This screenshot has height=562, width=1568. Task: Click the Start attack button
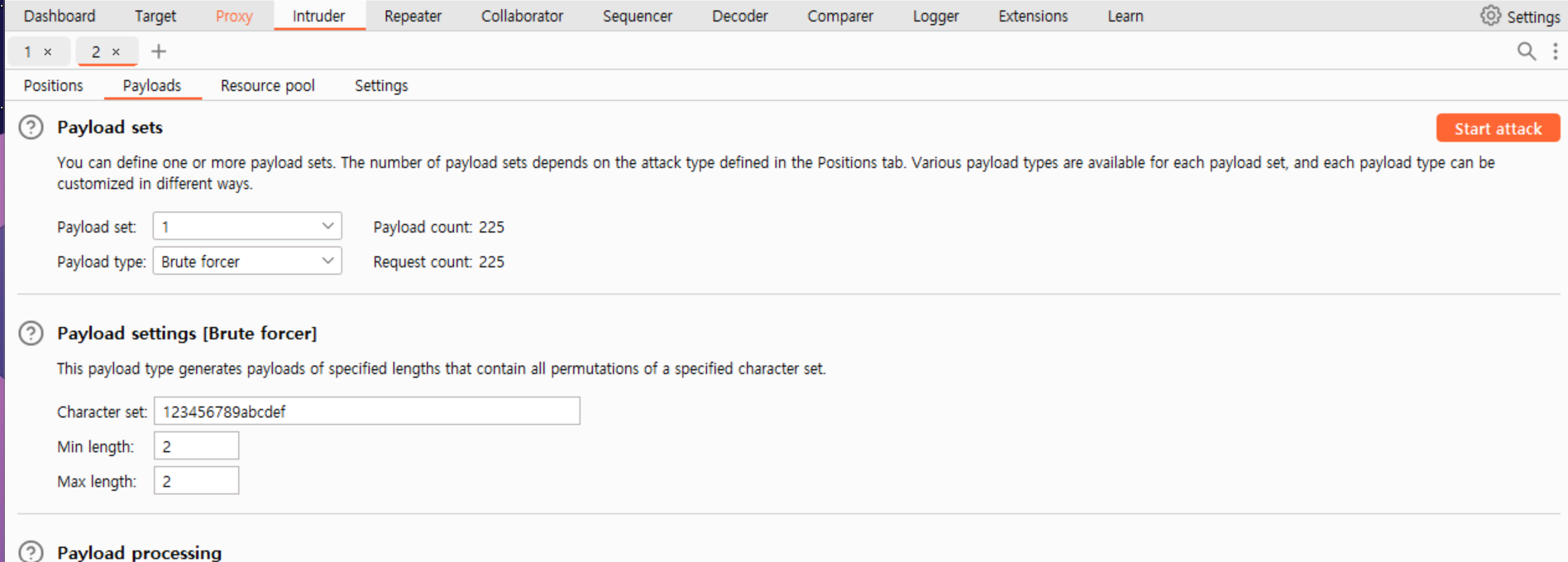(x=1498, y=128)
